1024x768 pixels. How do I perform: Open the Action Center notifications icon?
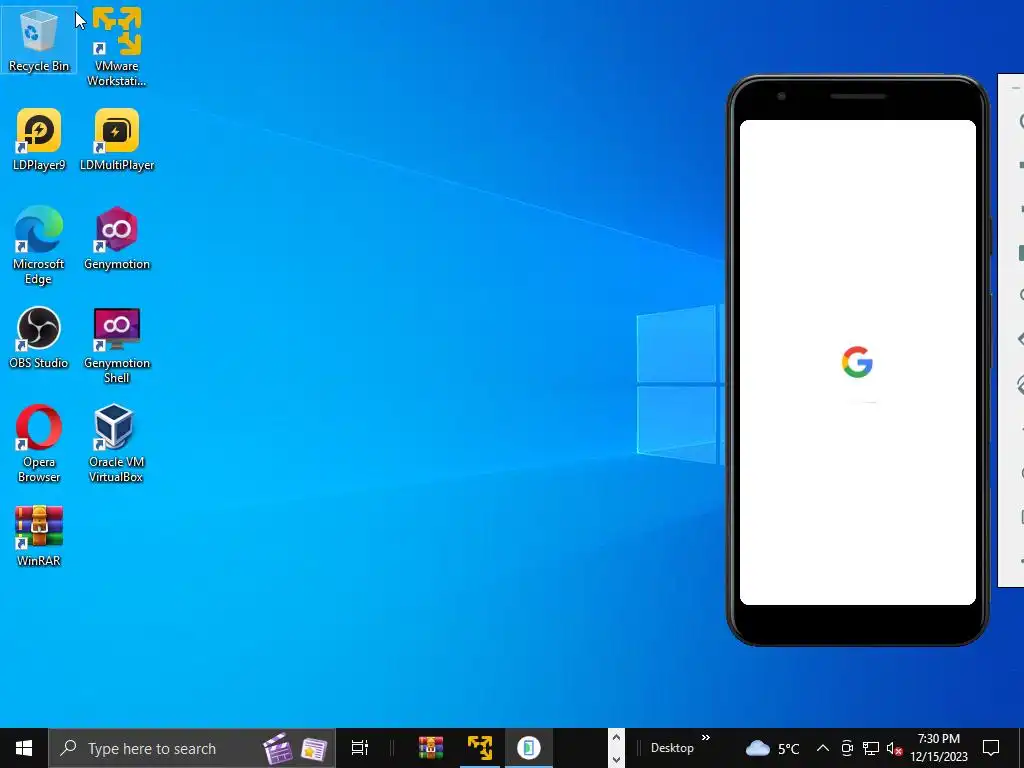(x=991, y=748)
